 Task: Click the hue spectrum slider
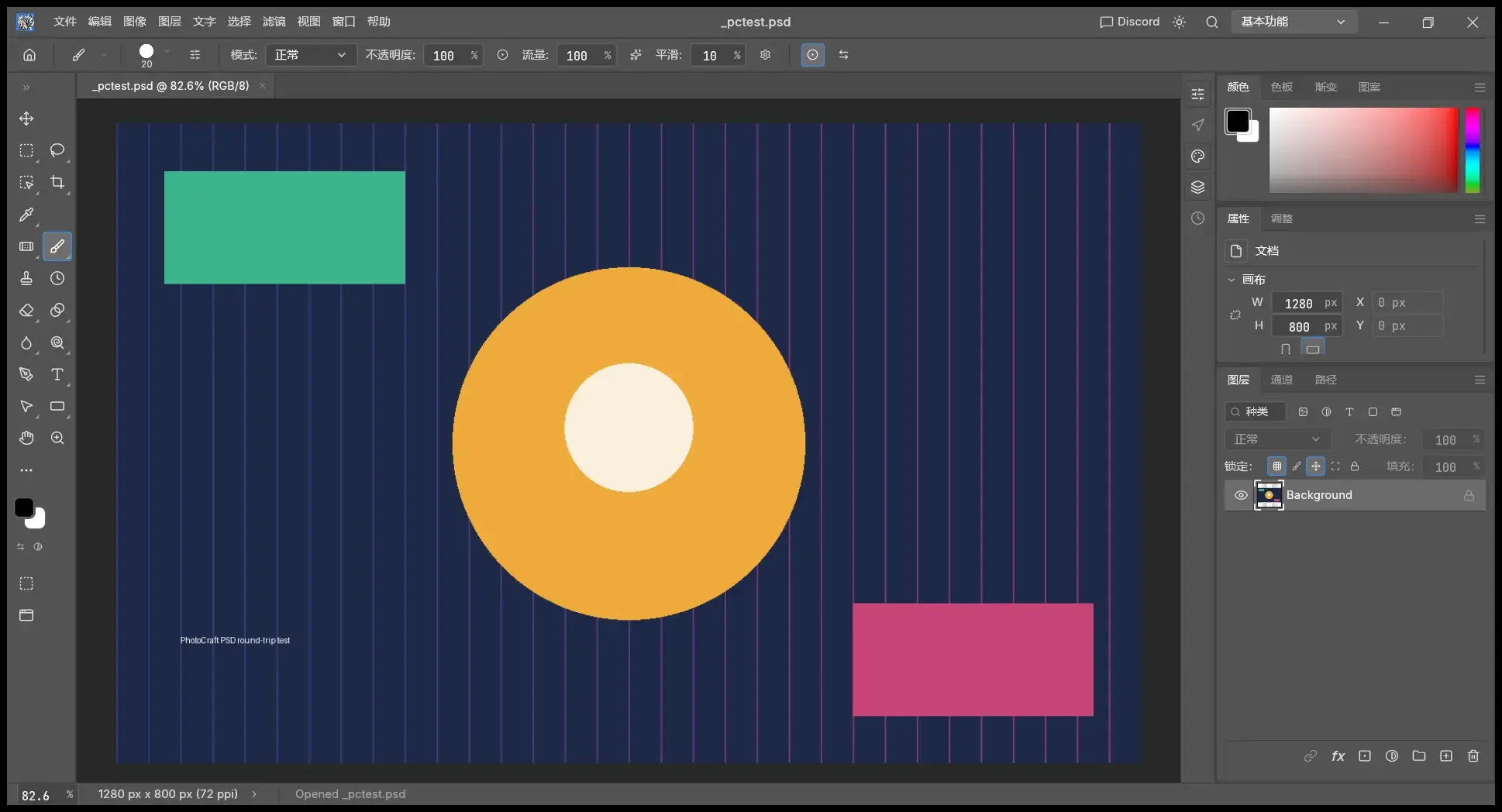pos(1473,150)
